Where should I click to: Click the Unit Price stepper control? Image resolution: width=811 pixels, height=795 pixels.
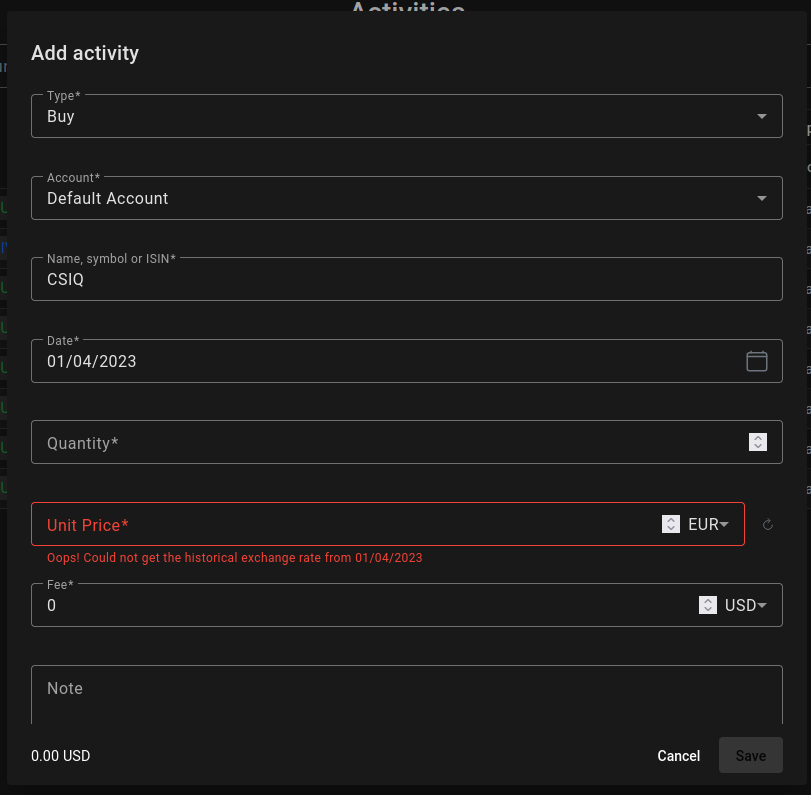670,524
